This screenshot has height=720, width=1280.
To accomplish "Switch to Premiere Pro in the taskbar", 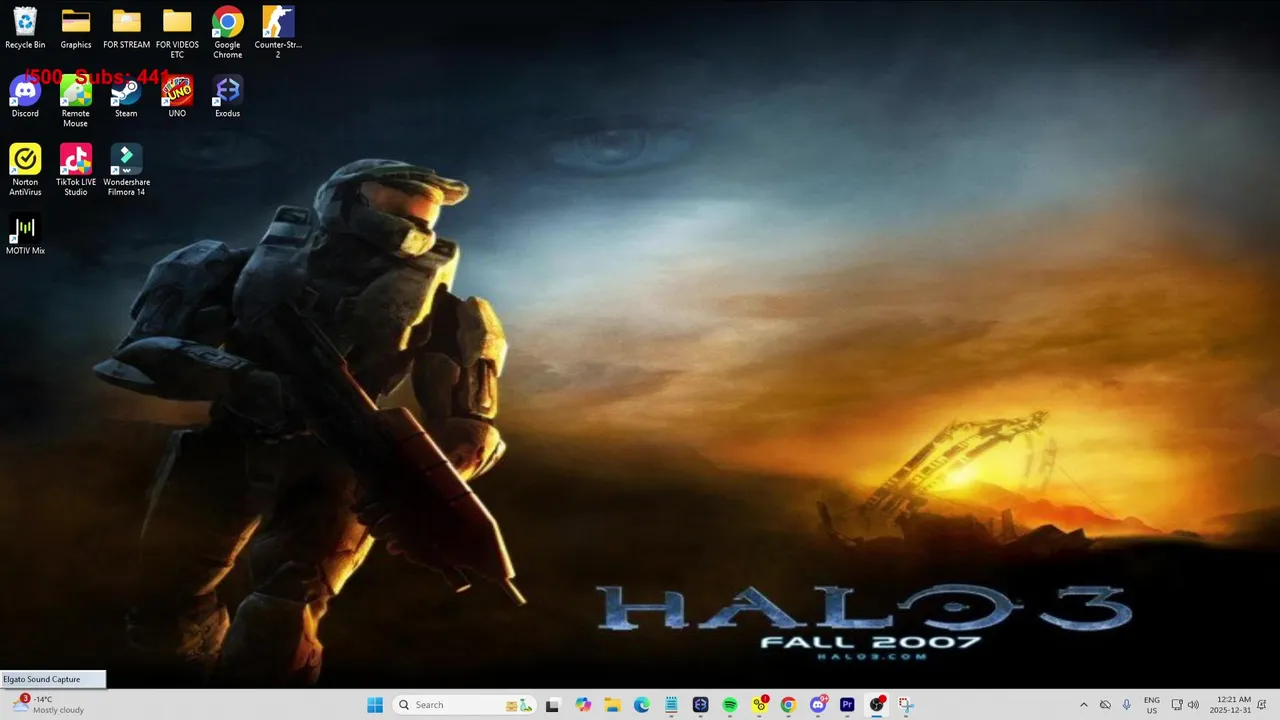I will coord(848,705).
